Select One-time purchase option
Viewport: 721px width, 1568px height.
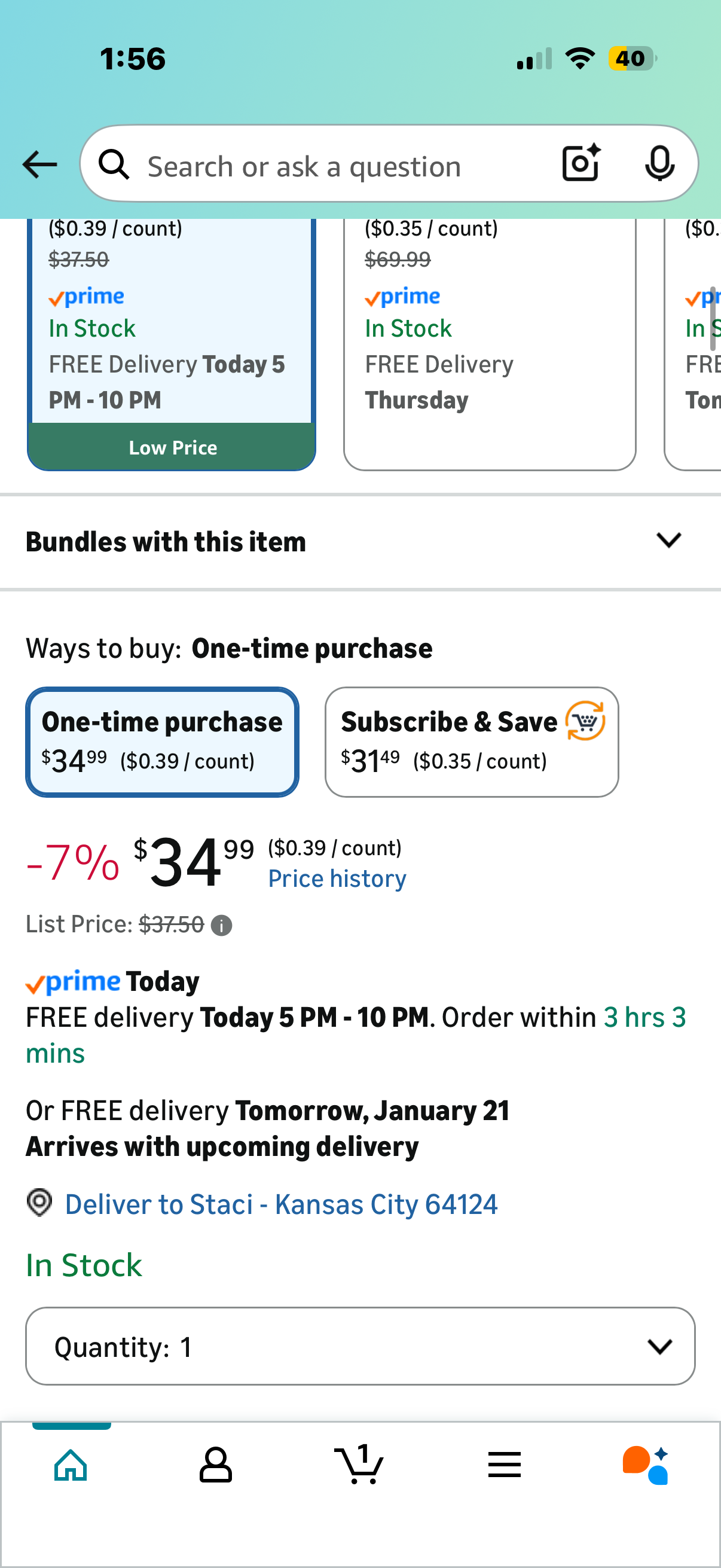[x=163, y=742]
